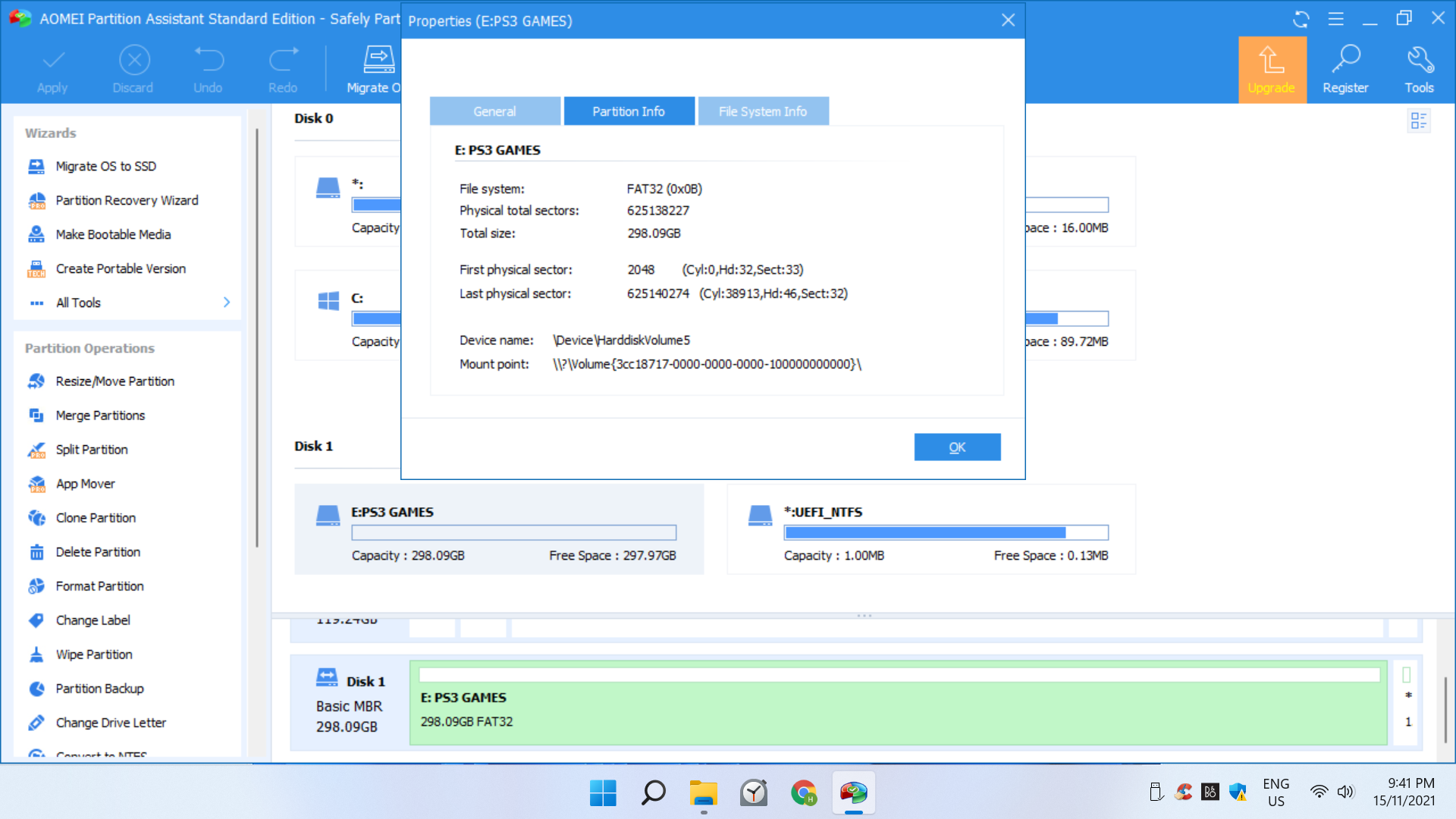Click the disk map vertical scrollbar
1456x819 pixels.
pos(1445,709)
